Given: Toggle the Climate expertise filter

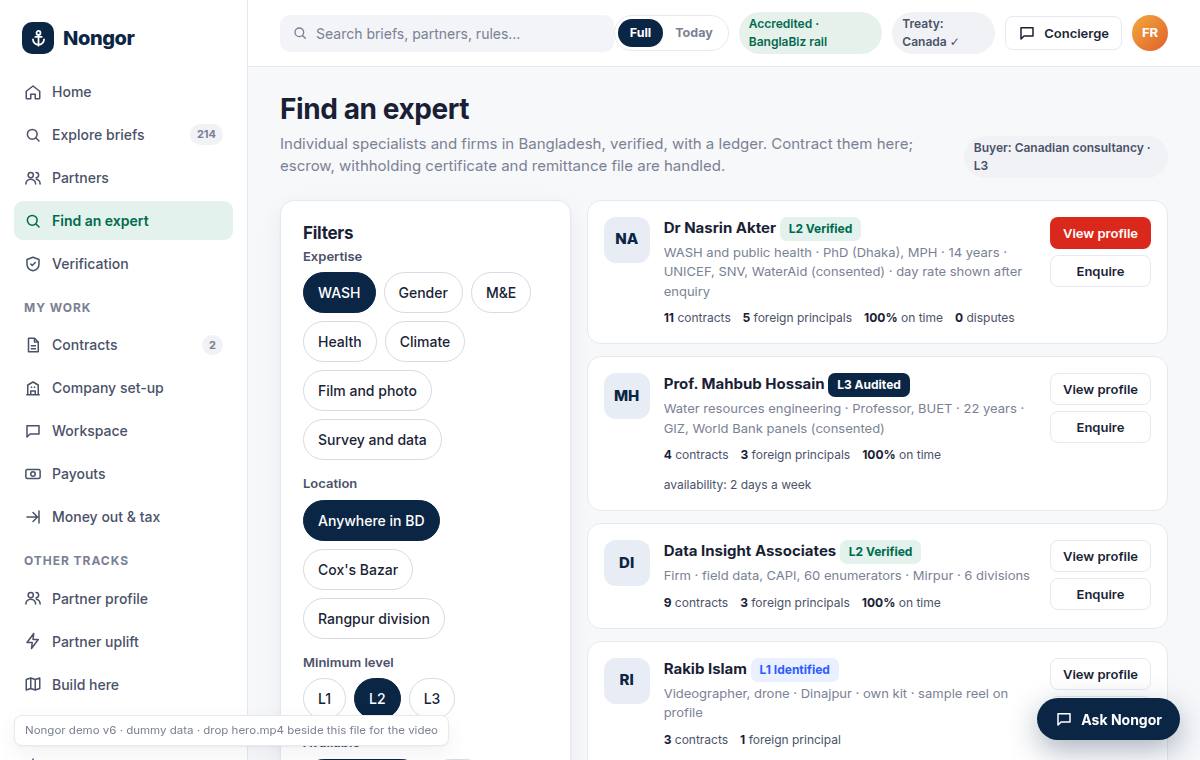Looking at the screenshot, I should coord(425,342).
